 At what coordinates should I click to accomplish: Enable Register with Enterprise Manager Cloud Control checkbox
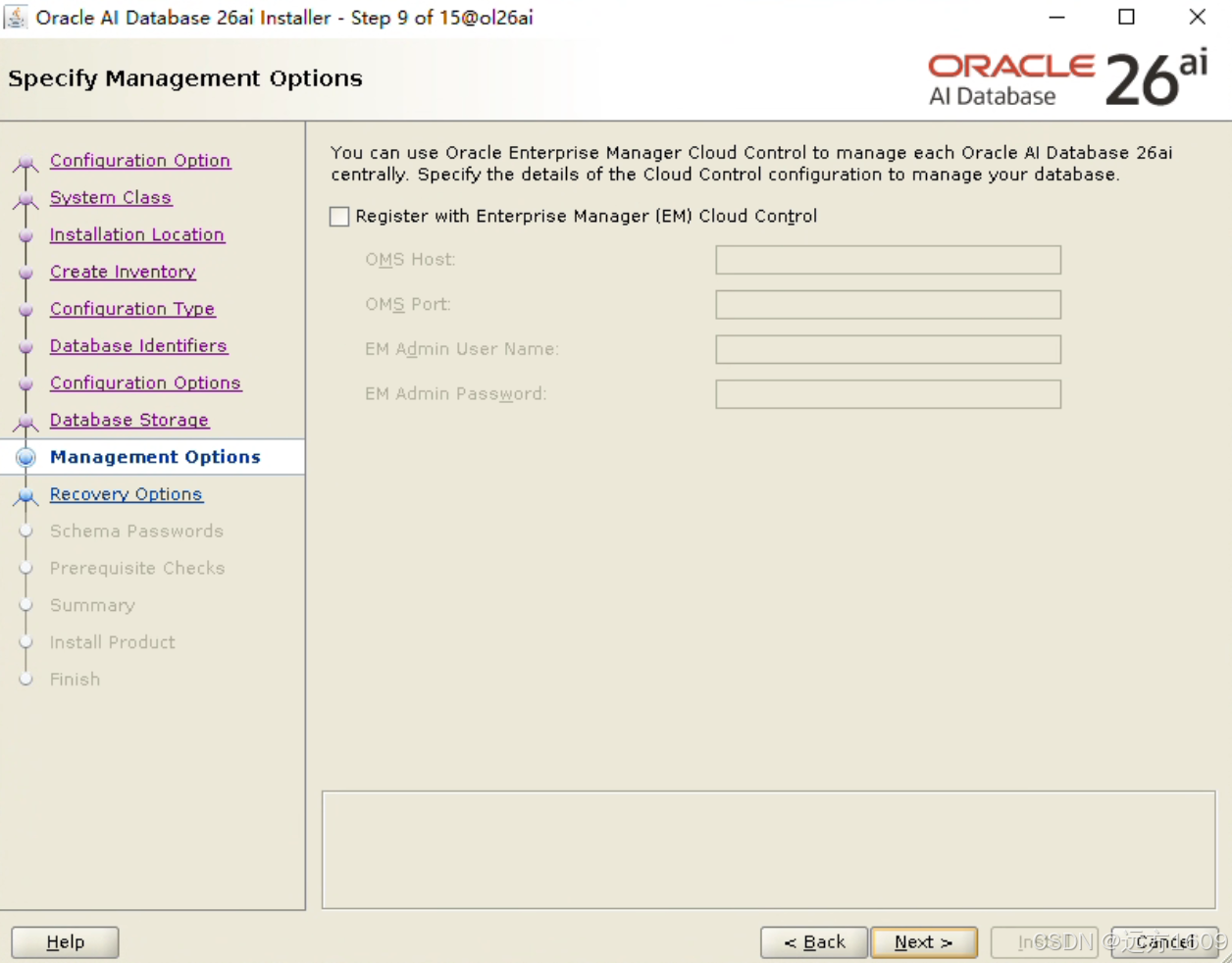click(x=339, y=217)
